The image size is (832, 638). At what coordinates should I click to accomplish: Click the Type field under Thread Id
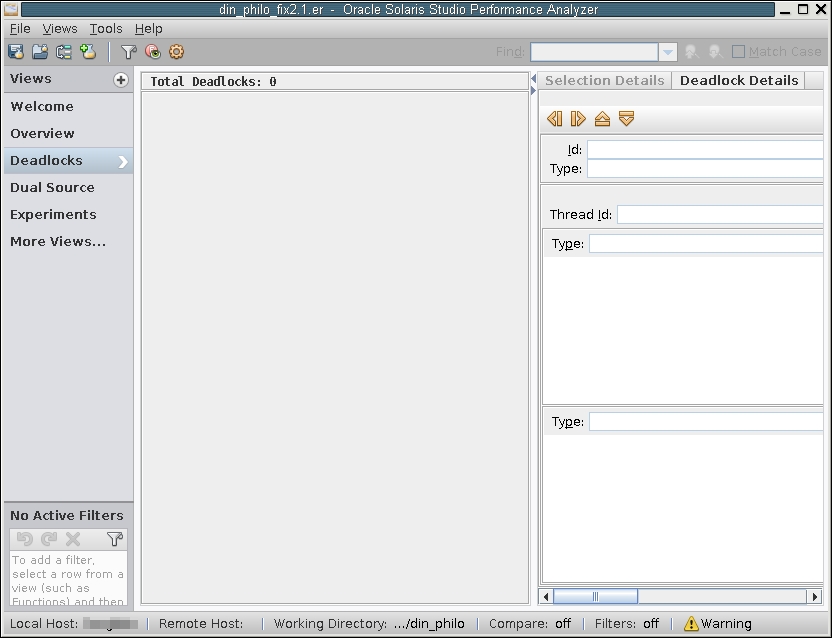point(706,244)
